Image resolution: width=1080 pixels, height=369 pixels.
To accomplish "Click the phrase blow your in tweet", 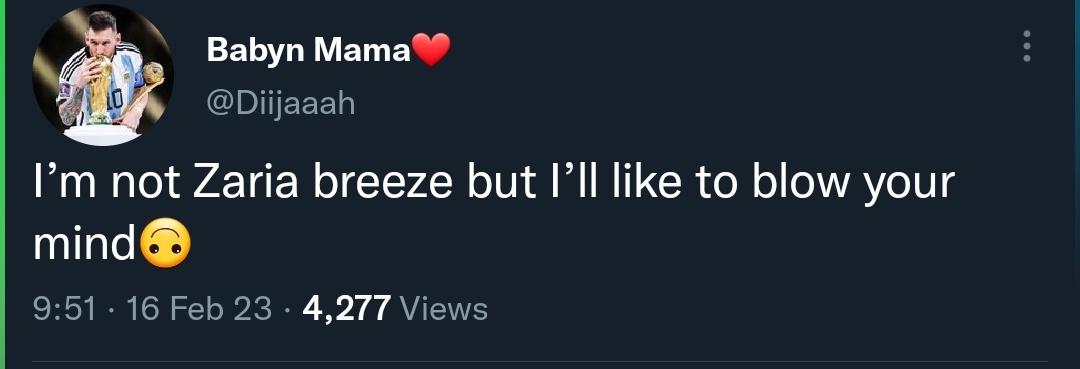I will pyautogui.click(x=853, y=184).
